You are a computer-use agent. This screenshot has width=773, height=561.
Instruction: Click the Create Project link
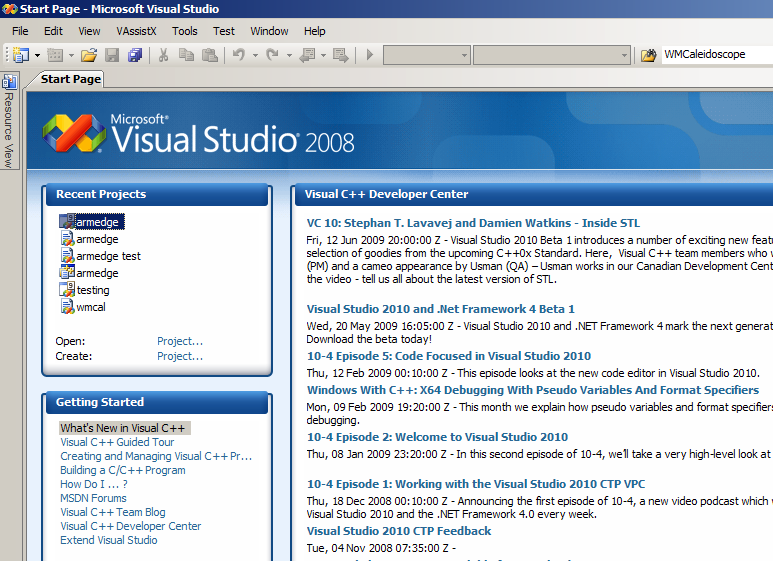pyautogui.click(x=180, y=356)
